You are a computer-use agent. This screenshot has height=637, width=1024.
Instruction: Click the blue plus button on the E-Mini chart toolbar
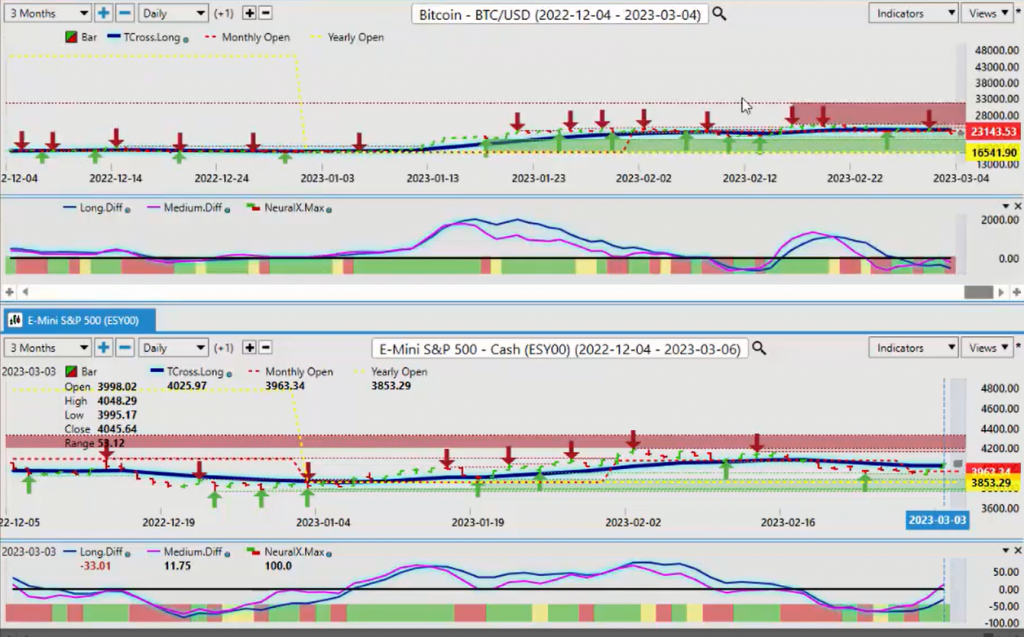tap(103, 348)
